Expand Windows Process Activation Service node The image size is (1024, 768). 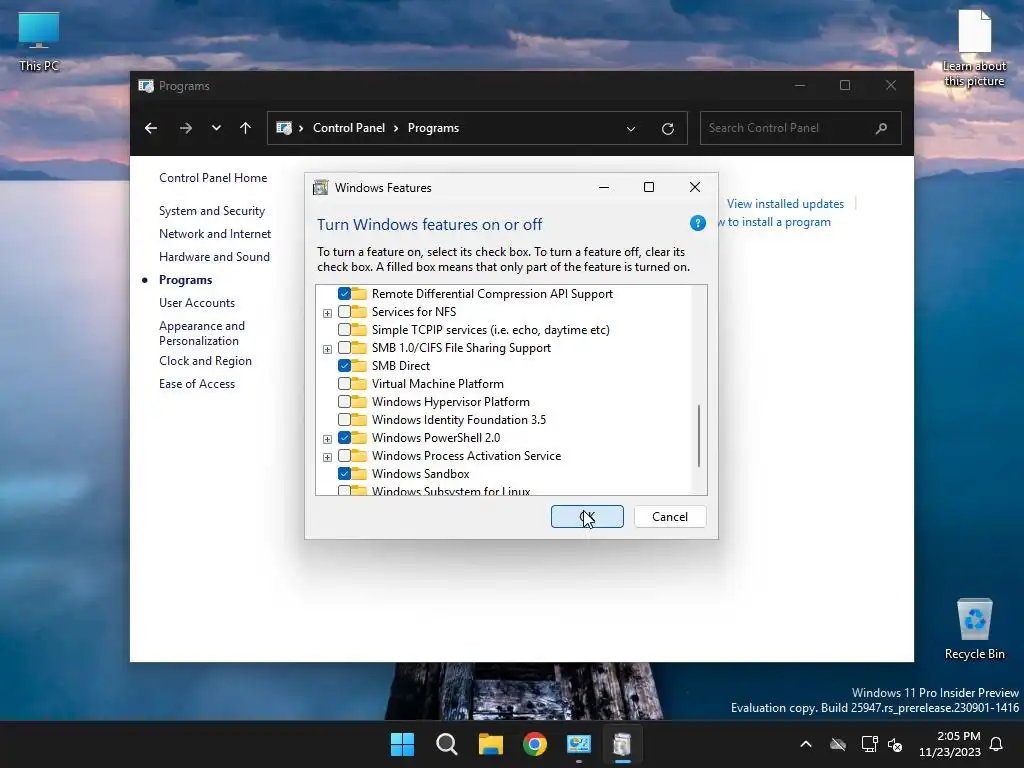(327, 457)
